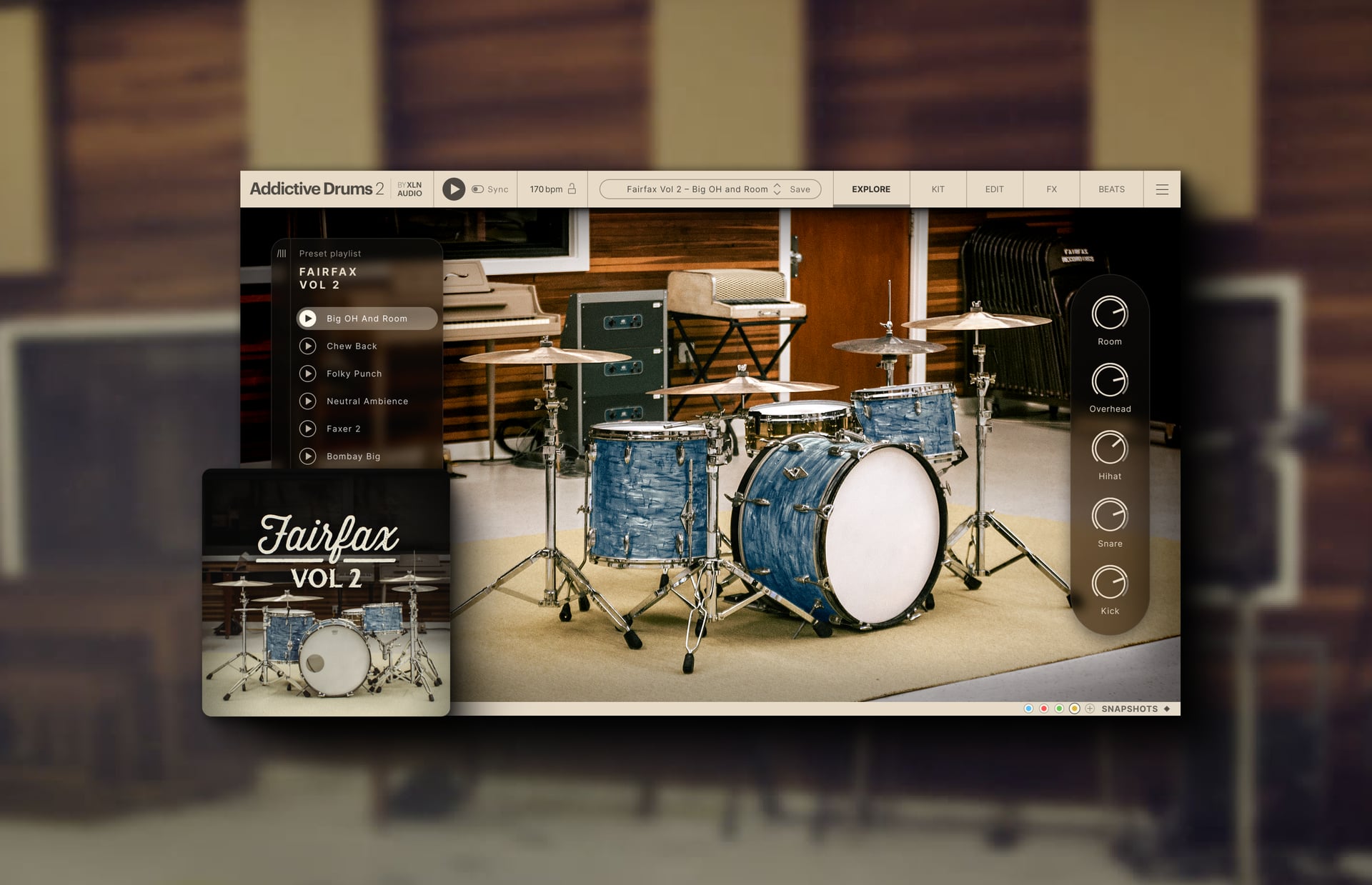Viewport: 1372px width, 885px height.
Task: Open the BEATS tab
Action: [x=1110, y=189]
